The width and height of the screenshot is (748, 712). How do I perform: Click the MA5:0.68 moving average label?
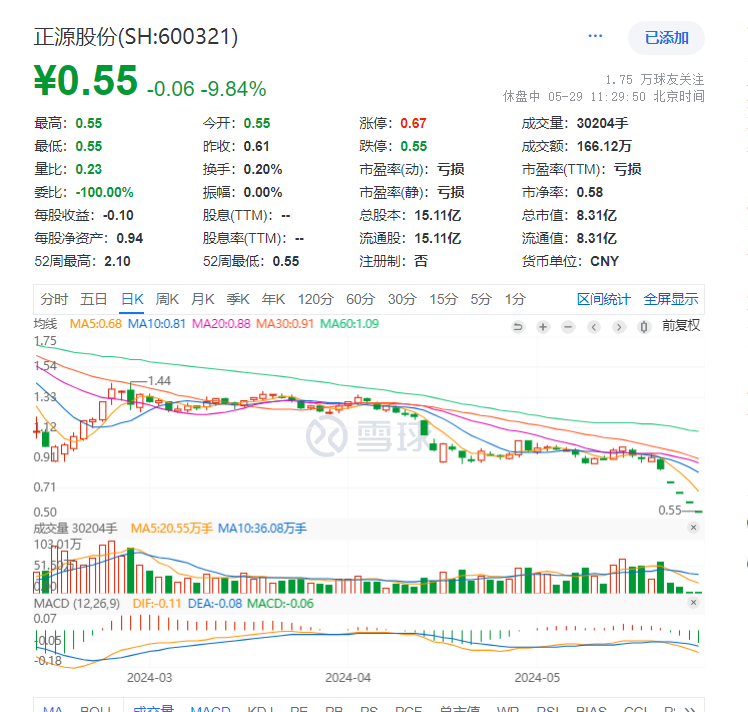pos(95,324)
